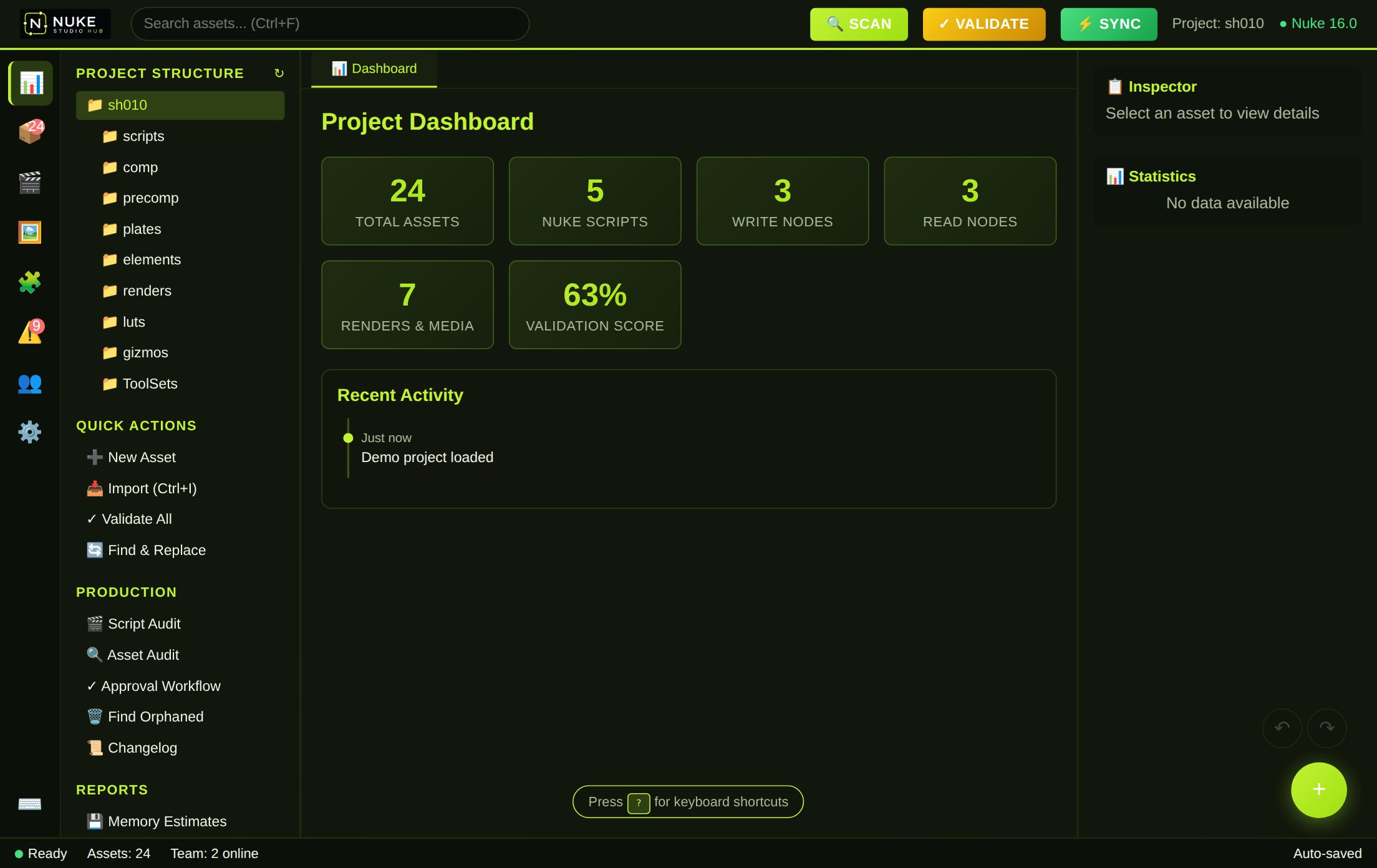Open the elements folder
Image resolution: width=1377 pixels, height=868 pixels.
188,259
